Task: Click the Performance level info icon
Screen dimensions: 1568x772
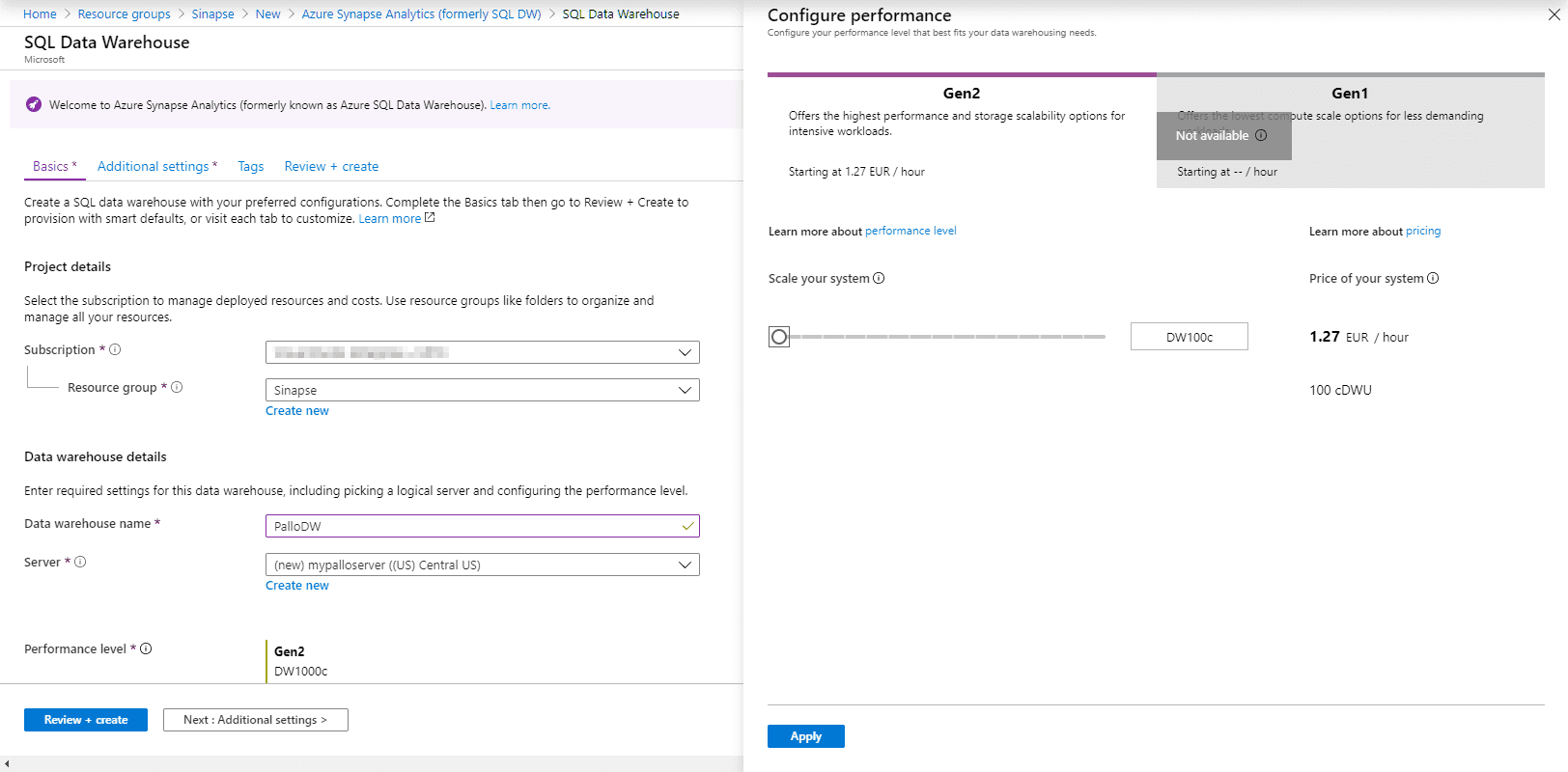Action: [x=146, y=648]
